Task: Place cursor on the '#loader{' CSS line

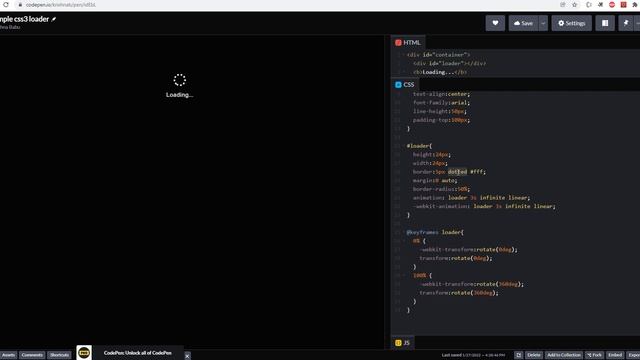Action: pyautogui.click(x=419, y=146)
